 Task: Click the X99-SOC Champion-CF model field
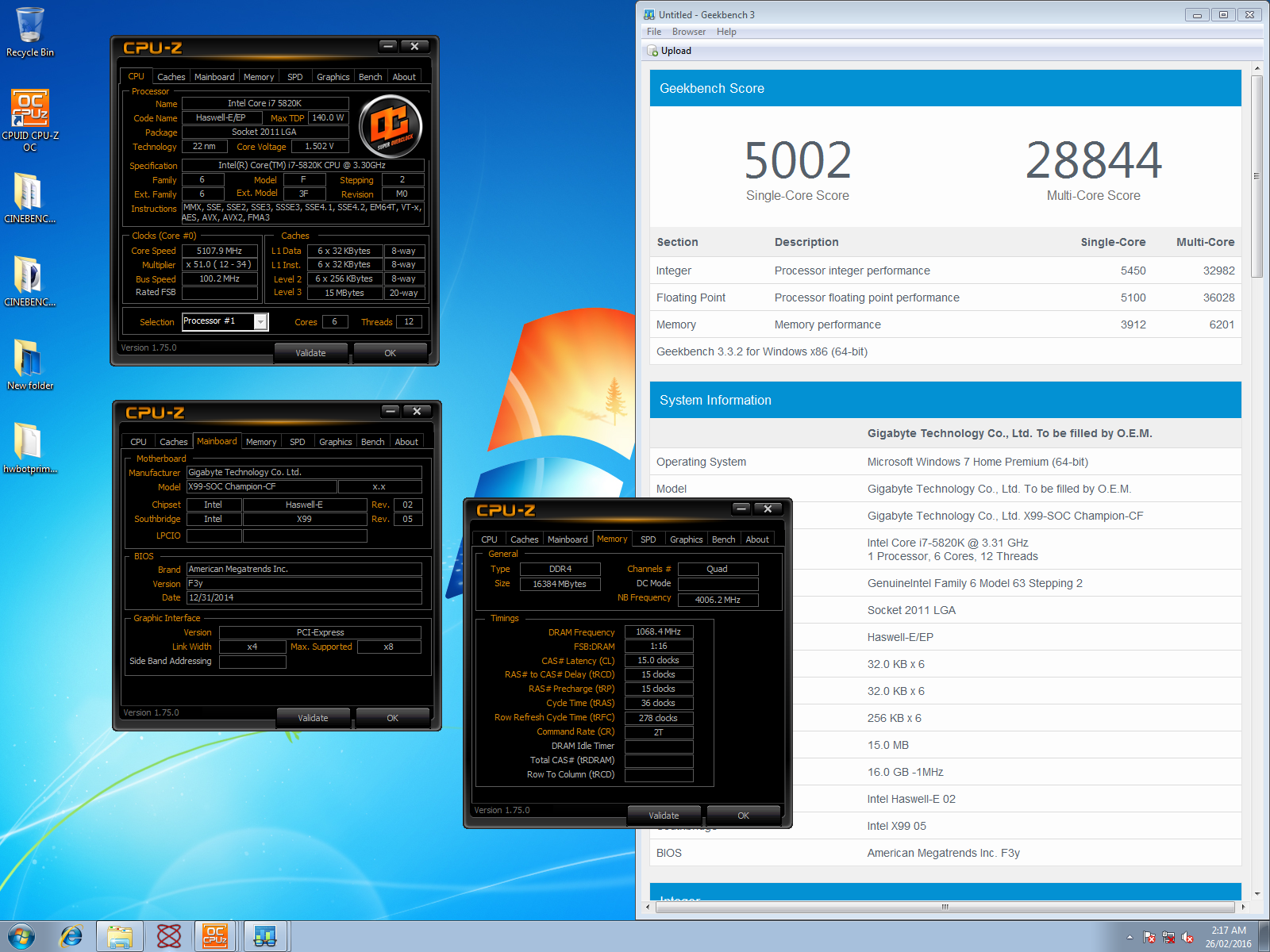click(x=262, y=486)
